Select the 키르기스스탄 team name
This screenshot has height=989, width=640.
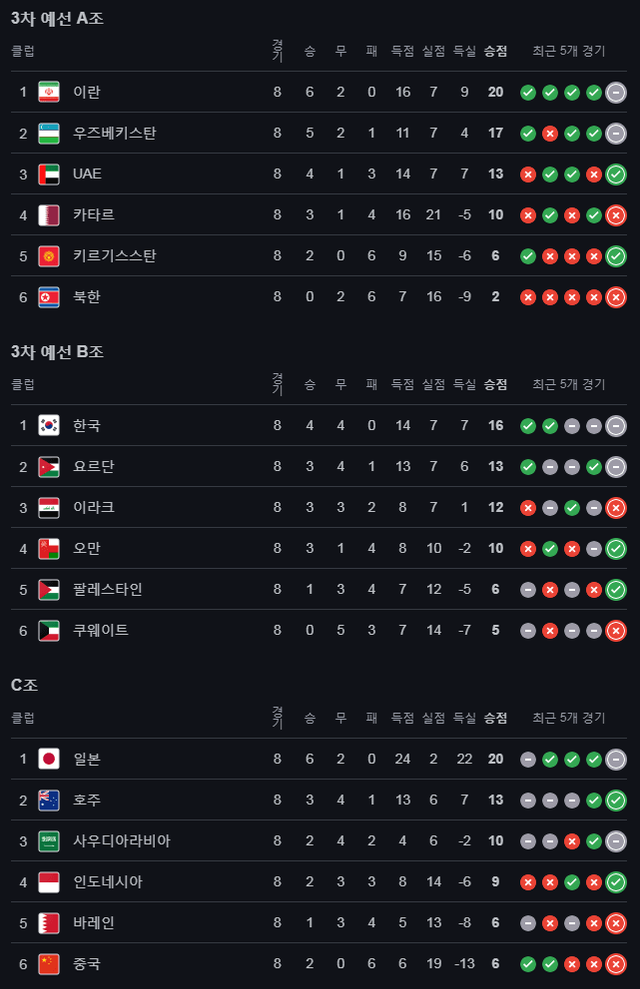(115, 256)
